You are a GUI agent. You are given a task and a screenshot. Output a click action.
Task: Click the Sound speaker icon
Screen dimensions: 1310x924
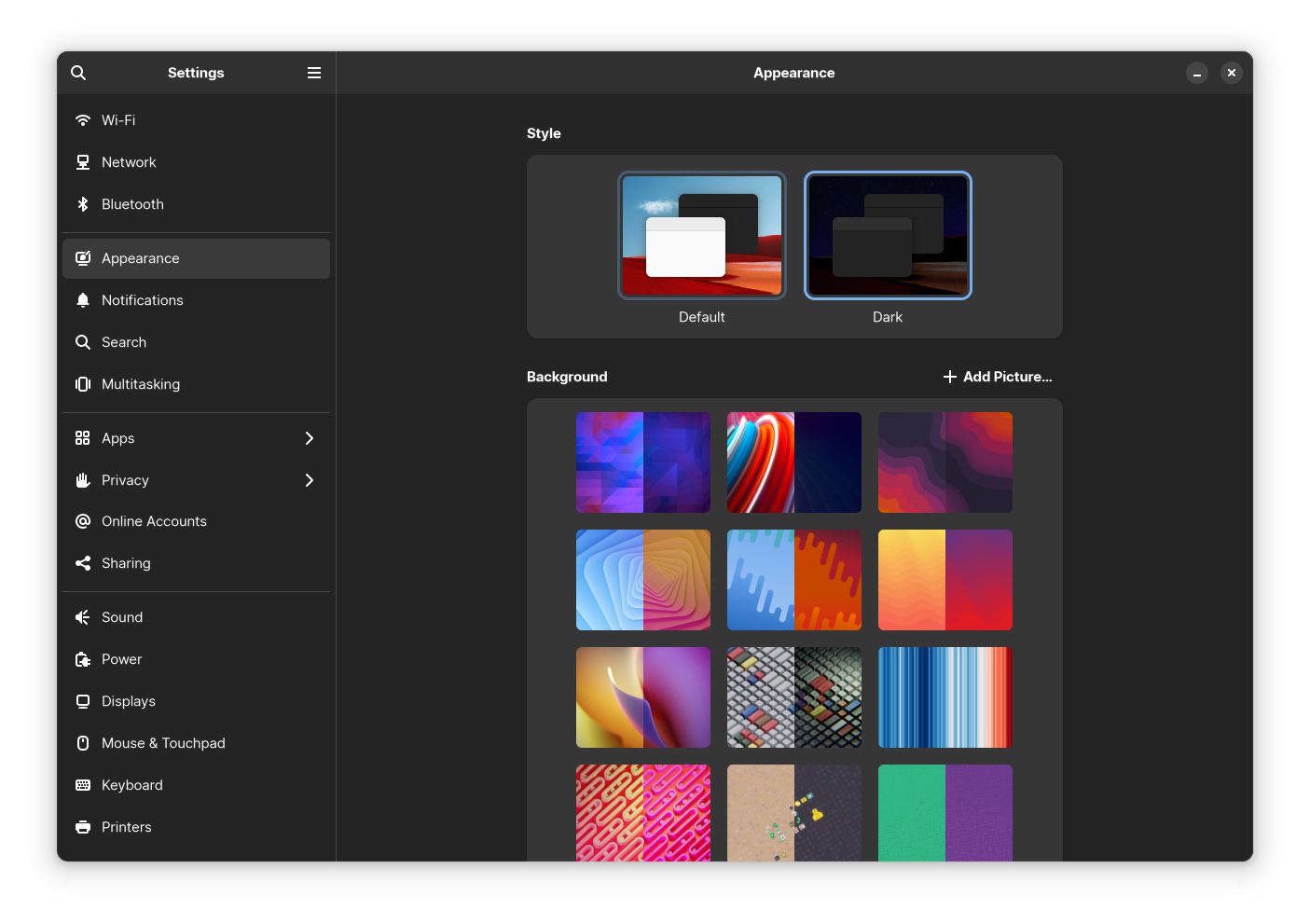[x=83, y=617]
